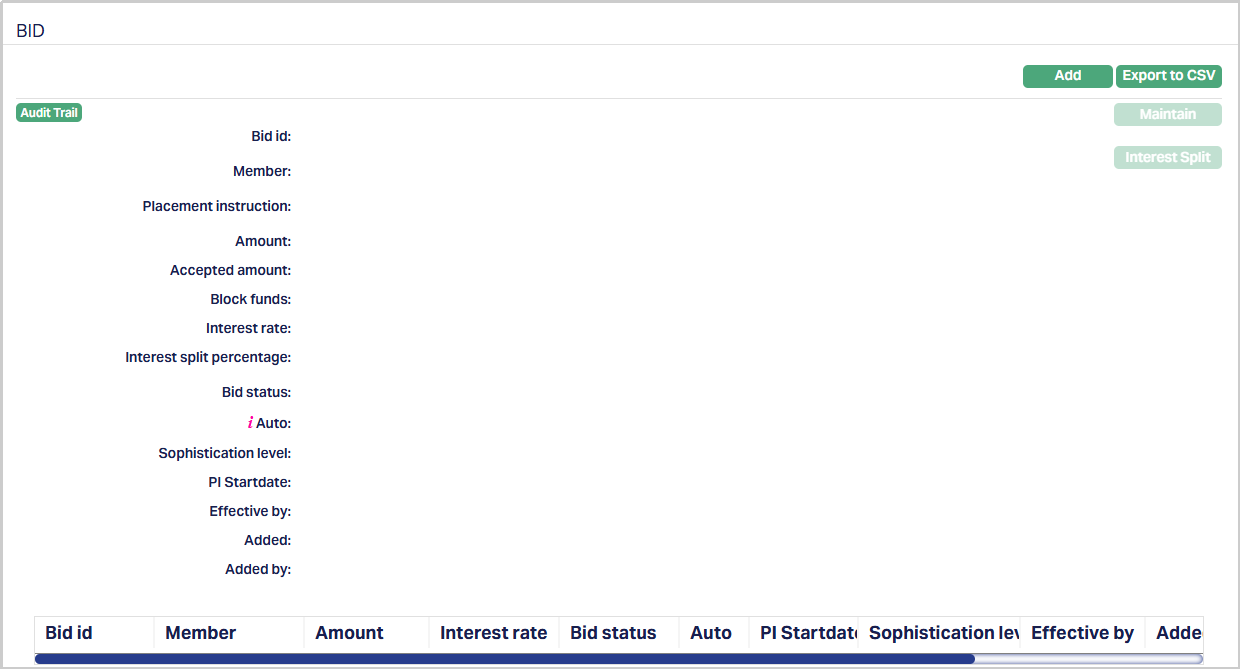The width and height of the screenshot is (1240, 669).
Task: Click the Bid status column header
Action: pos(613,633)
